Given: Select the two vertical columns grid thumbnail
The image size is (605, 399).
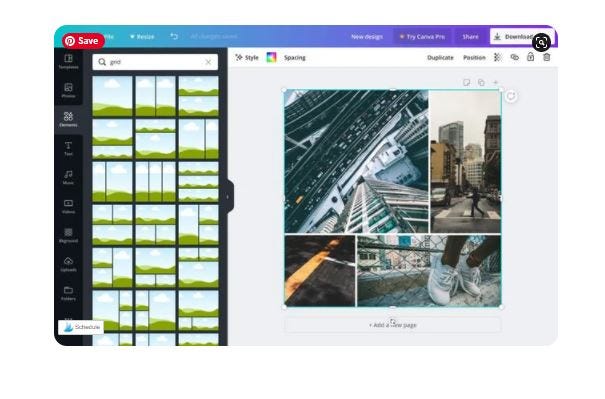Looking at the screenshot, I should [x=155, y=96].
